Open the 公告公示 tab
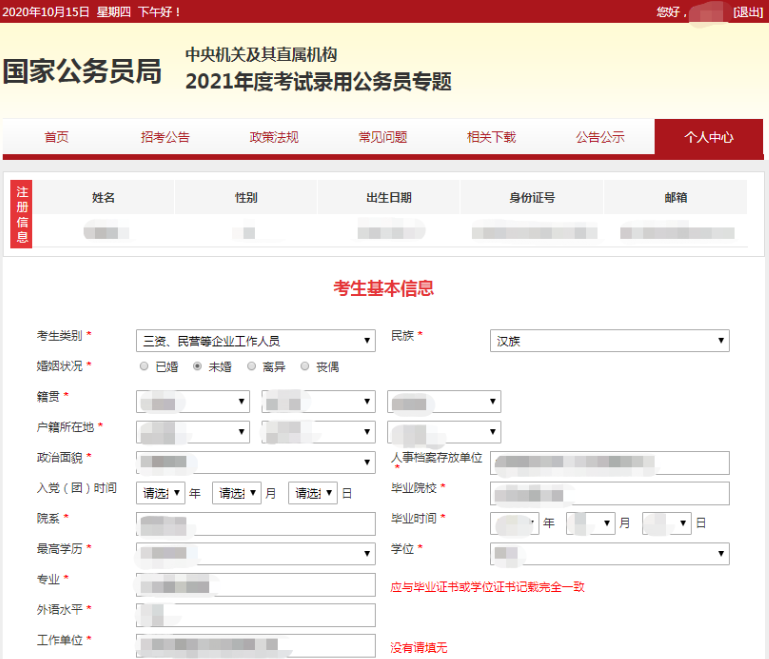The height and width of the screenshot is (659, 769). pyautogui.click(x=600, y=137)
